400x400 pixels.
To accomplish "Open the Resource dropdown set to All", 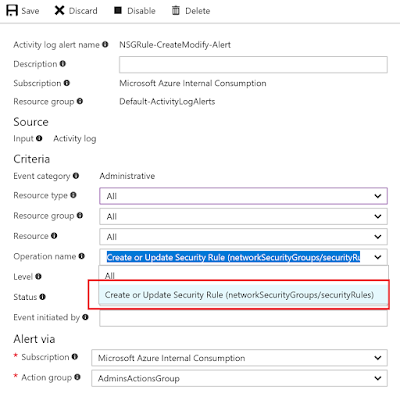I will pos(243,237).
